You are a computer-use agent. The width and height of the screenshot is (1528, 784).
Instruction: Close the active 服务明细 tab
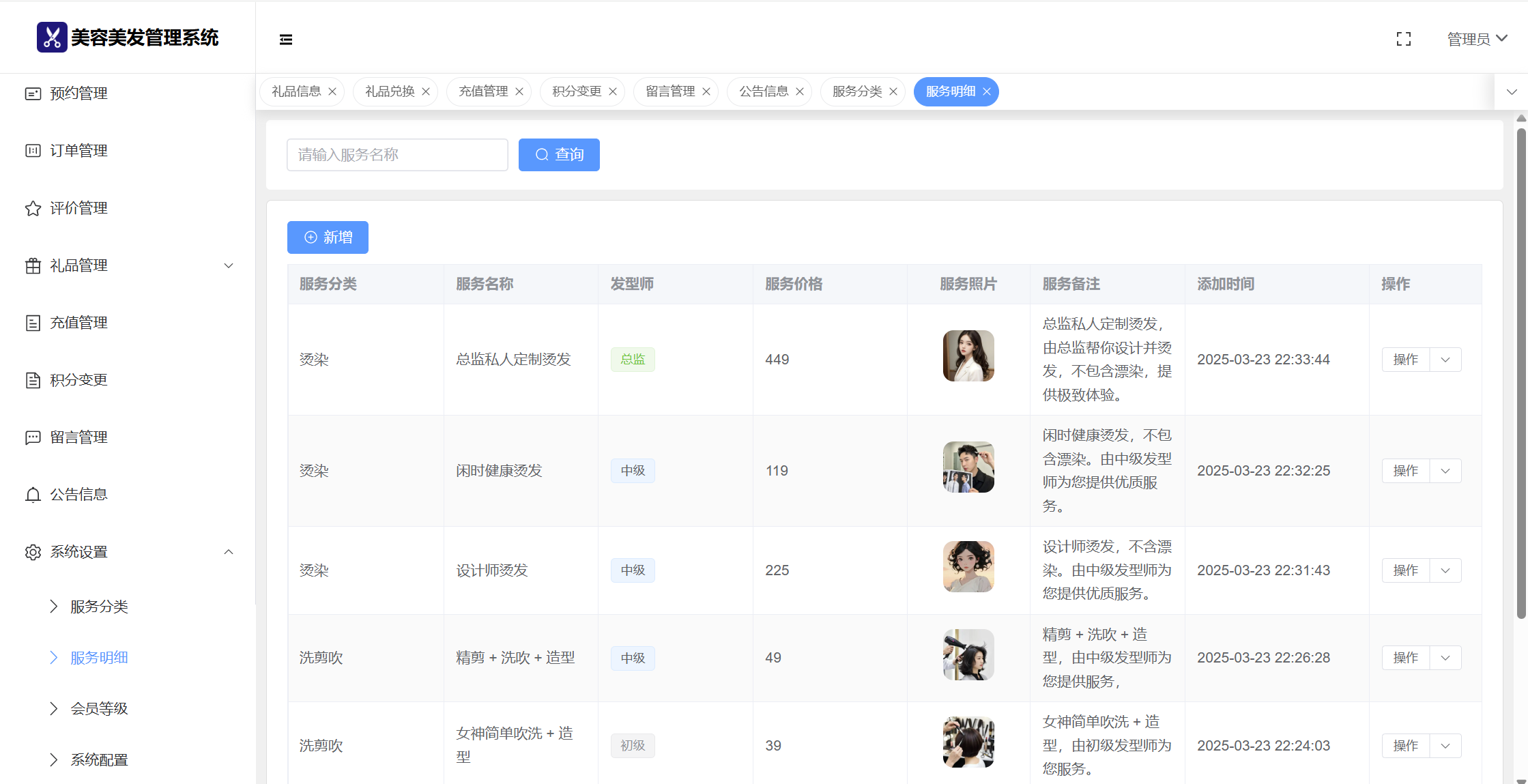pyautogui.click(x=987, y=92)
